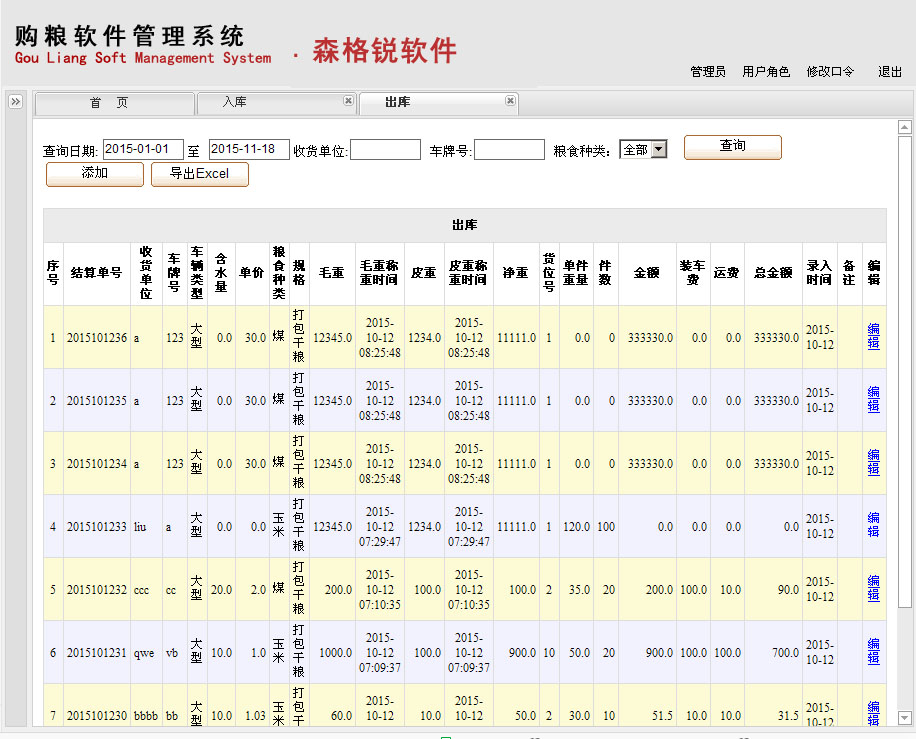Screen dimensions: 916x739
Task: Export data with 导出Excel button
Action: pyautogui.click(x=199, y=174)
